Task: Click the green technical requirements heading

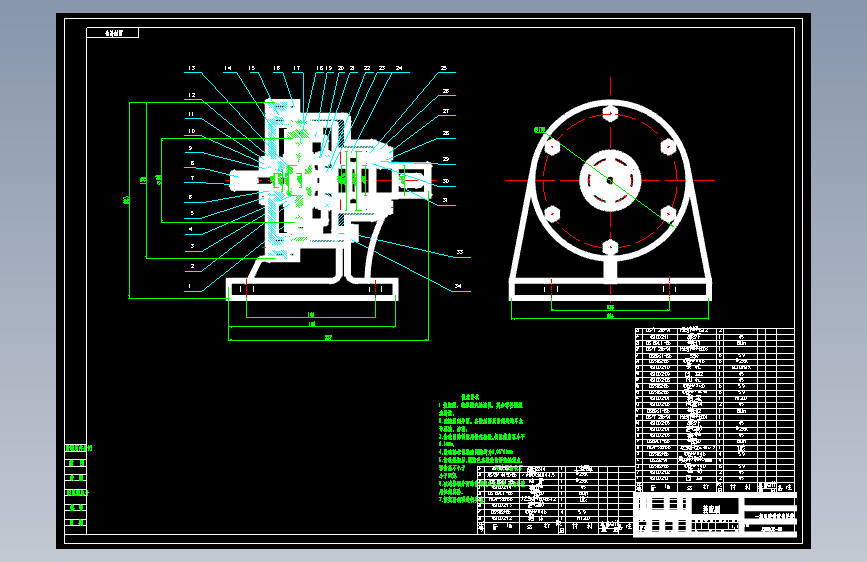Action: coord(470,397)
